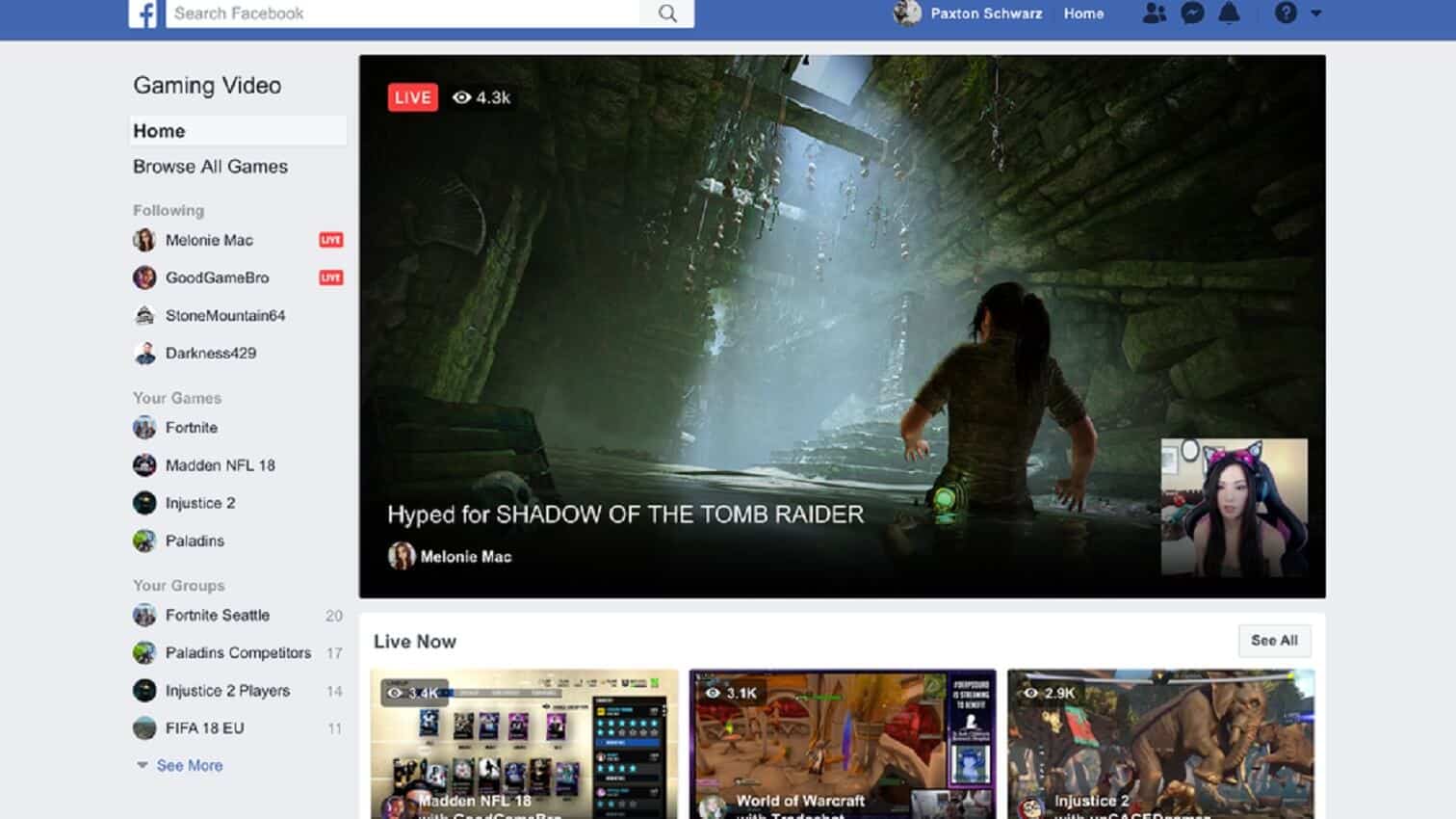The height and width of the screenshot is (819, 1456).
Task: Click GoodGameBro avatar icon
Action: pyautogui.click(x=144, y=277)
